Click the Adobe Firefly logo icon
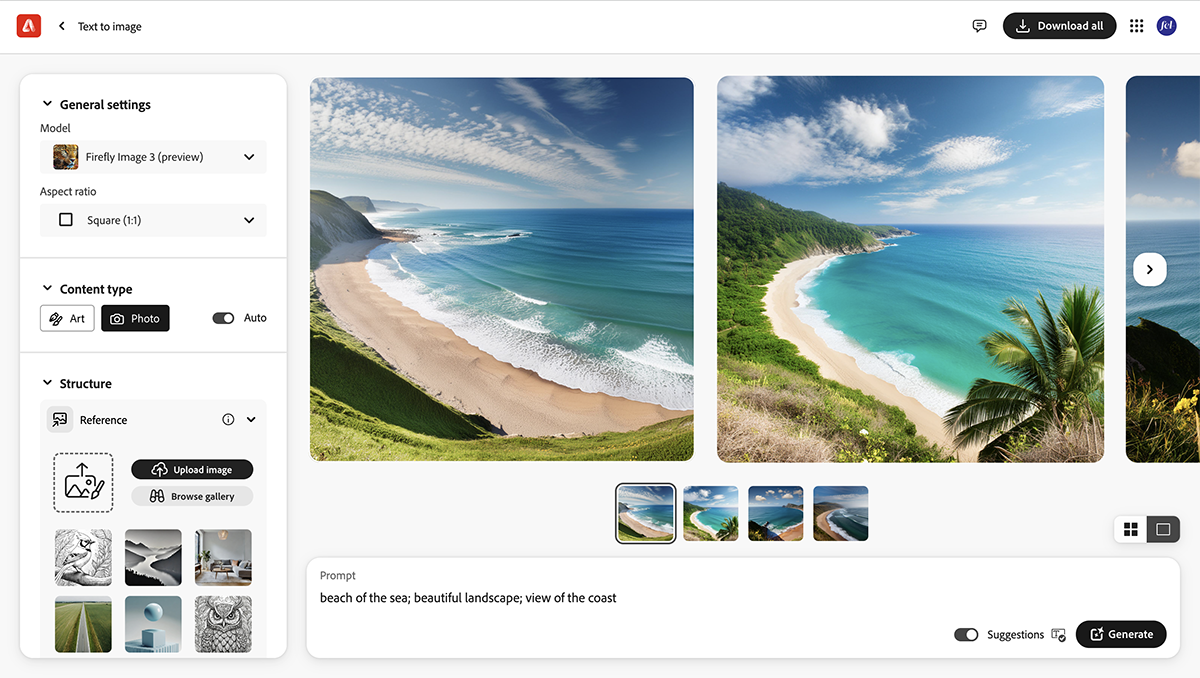 (28, 25)
